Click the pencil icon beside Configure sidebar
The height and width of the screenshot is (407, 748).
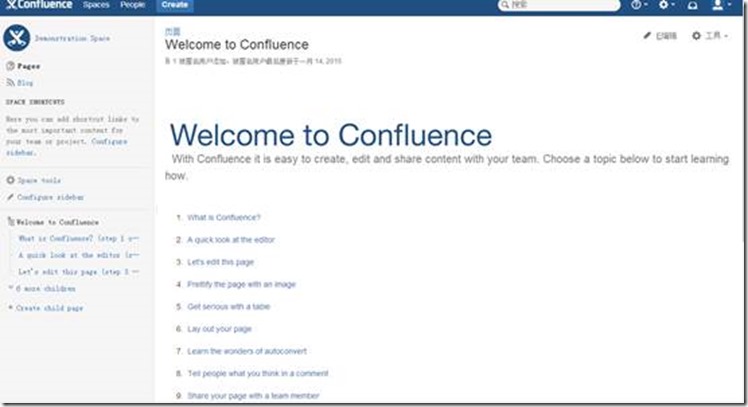[10, 197]
